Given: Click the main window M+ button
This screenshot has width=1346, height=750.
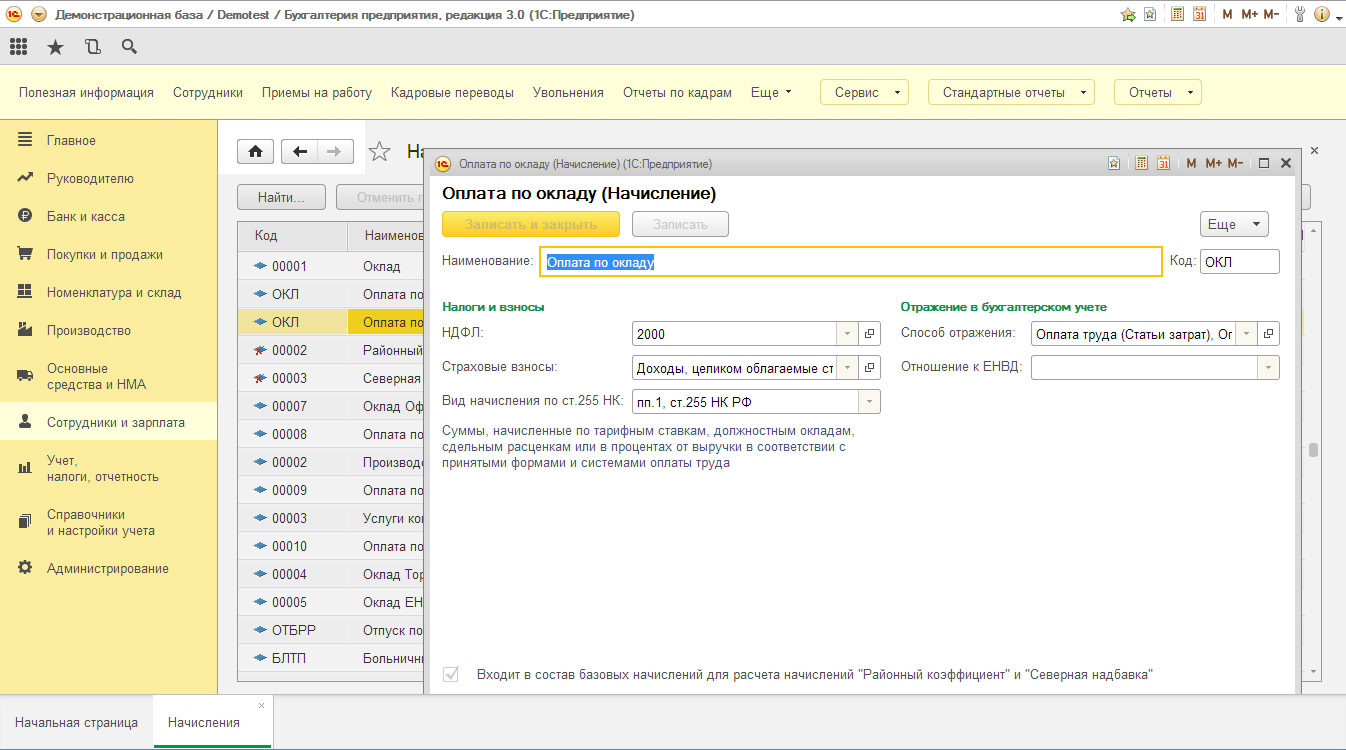Looking at the screenshot, I should [x=1249, y=14].
